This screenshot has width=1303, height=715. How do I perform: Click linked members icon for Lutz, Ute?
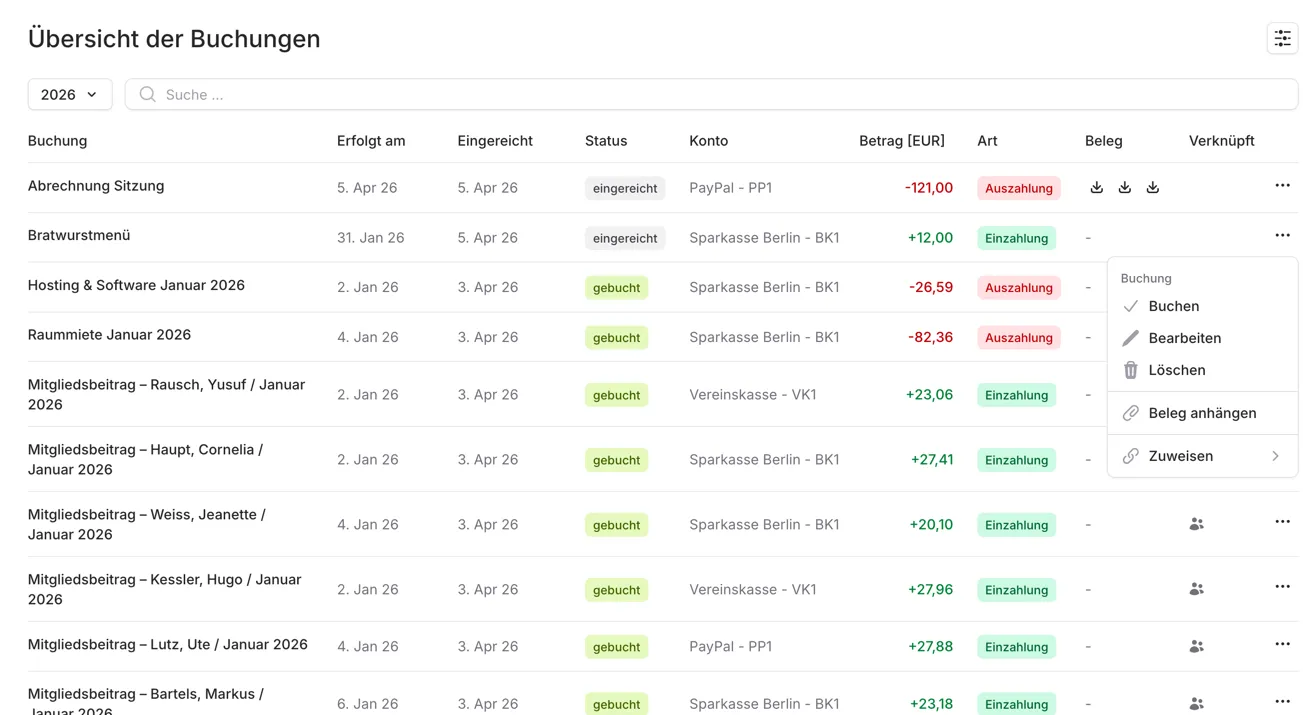(x=1196, y=647)
